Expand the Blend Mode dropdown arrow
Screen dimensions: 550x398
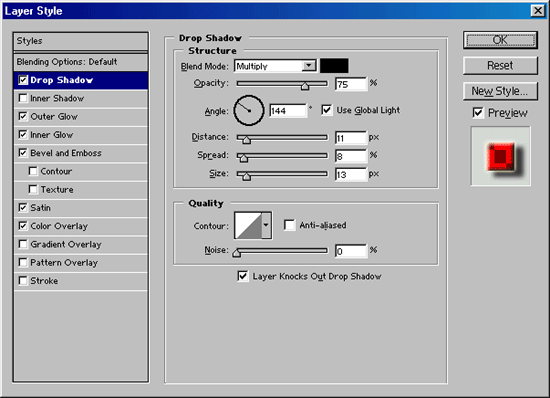click(x=309, y=66)
